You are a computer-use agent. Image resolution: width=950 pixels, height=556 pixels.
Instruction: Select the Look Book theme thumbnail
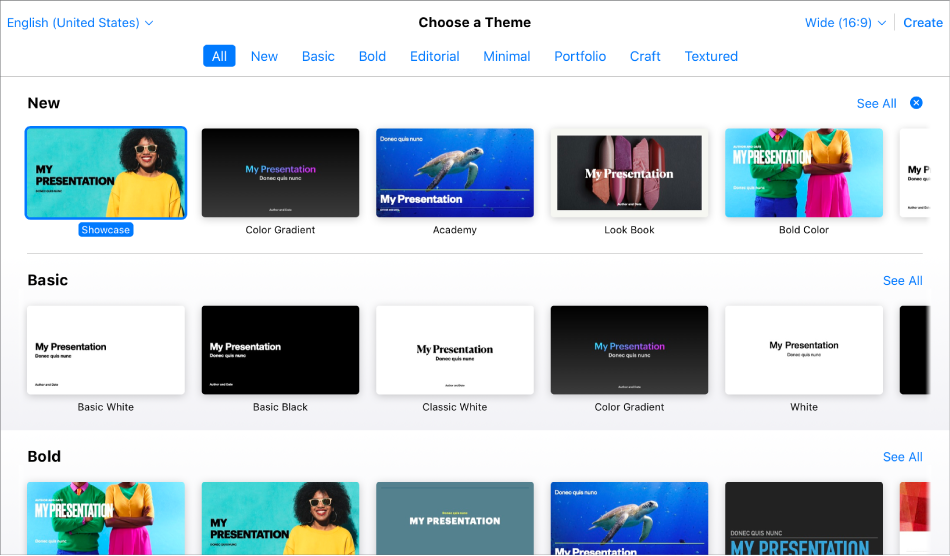[629, 173]
